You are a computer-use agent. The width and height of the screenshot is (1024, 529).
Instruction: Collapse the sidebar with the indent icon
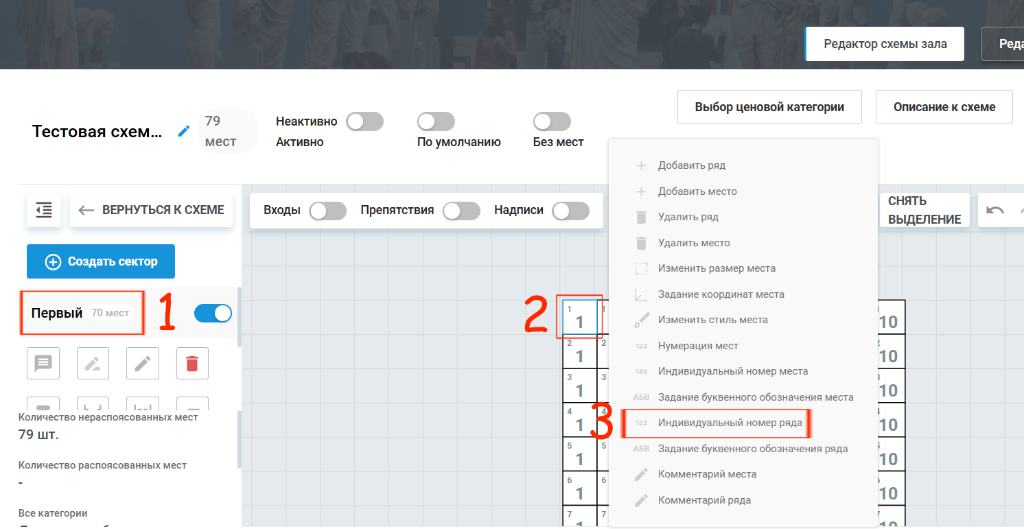[44, 210]
